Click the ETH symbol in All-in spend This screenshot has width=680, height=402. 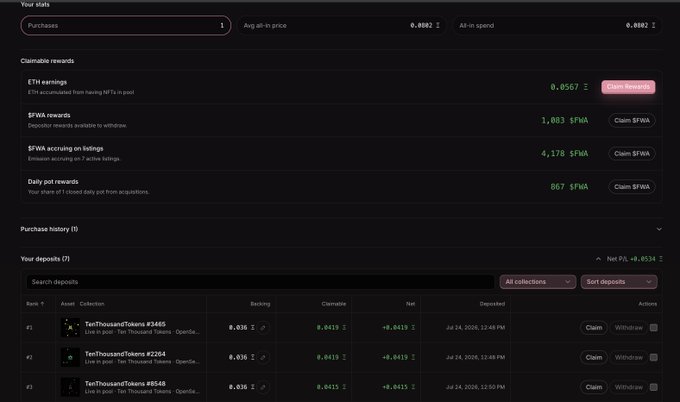653,26
